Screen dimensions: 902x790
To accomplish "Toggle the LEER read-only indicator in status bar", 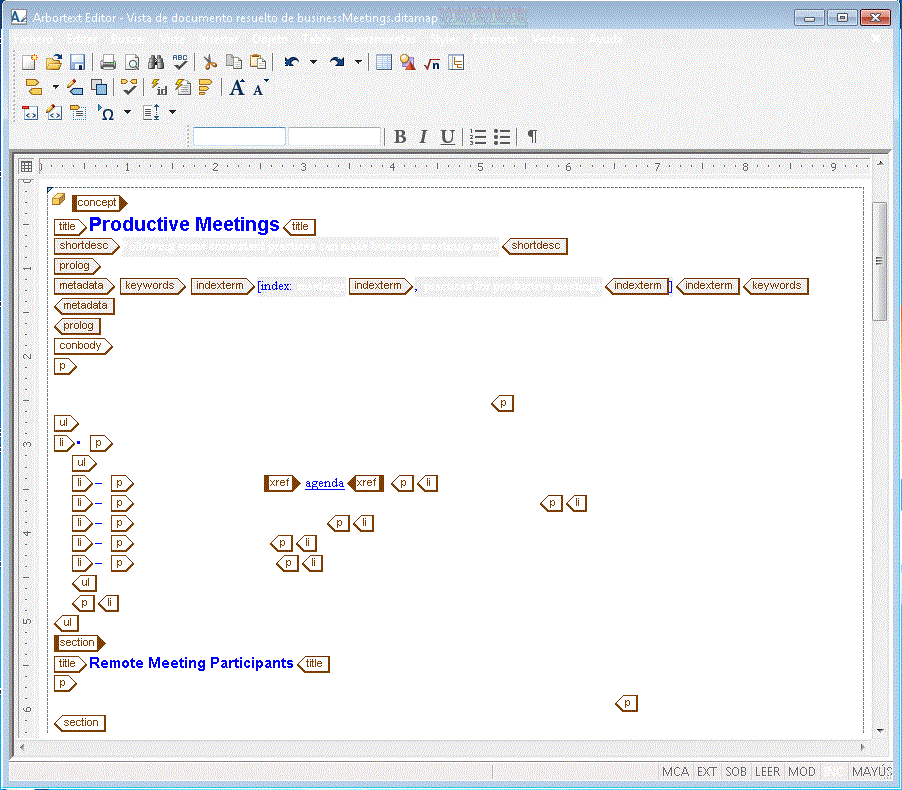I will (x=767, y=772).
